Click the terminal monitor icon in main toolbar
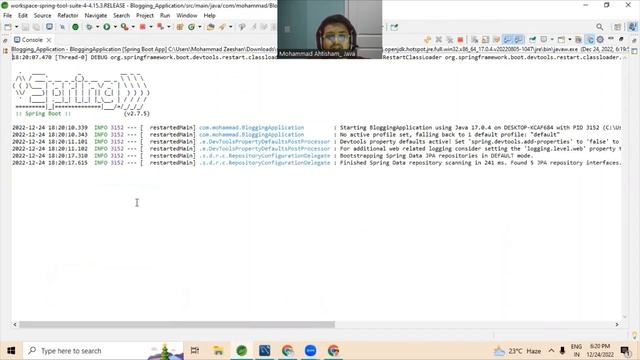The width and height of the screenshot is (640, 360). point(49,27)
